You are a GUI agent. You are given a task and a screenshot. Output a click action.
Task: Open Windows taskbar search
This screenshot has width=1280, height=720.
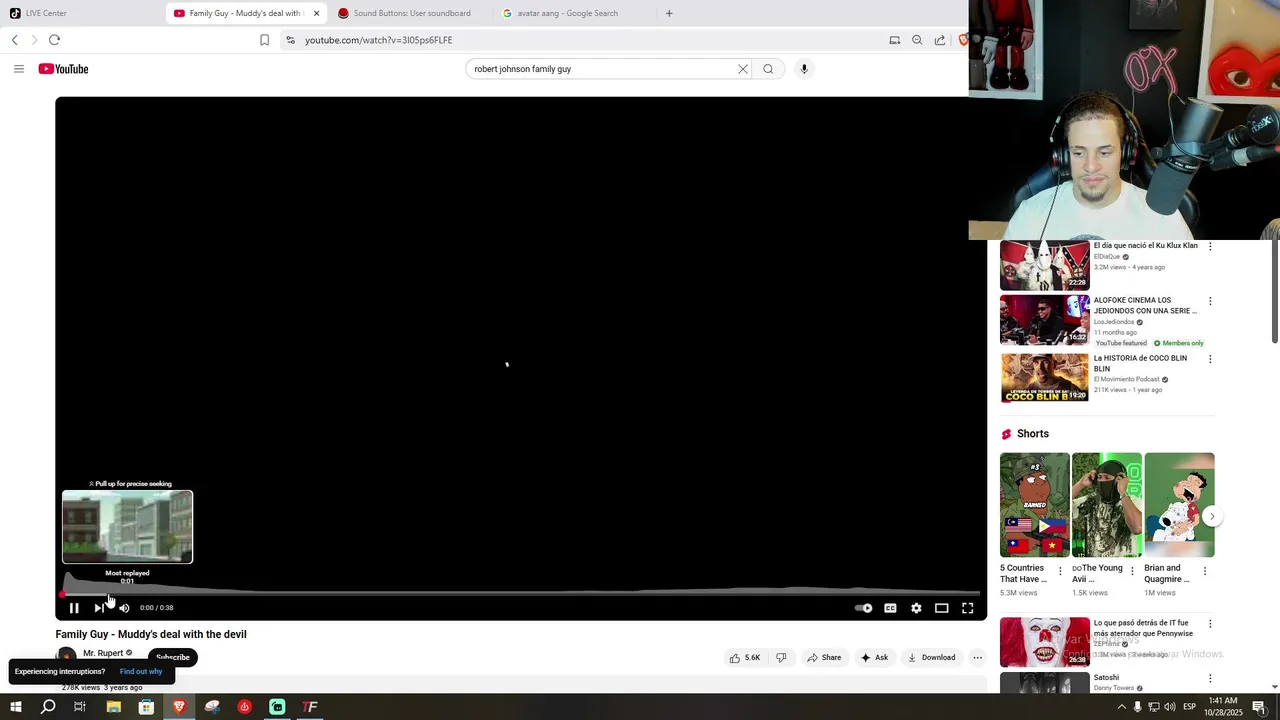coord(48,707)
